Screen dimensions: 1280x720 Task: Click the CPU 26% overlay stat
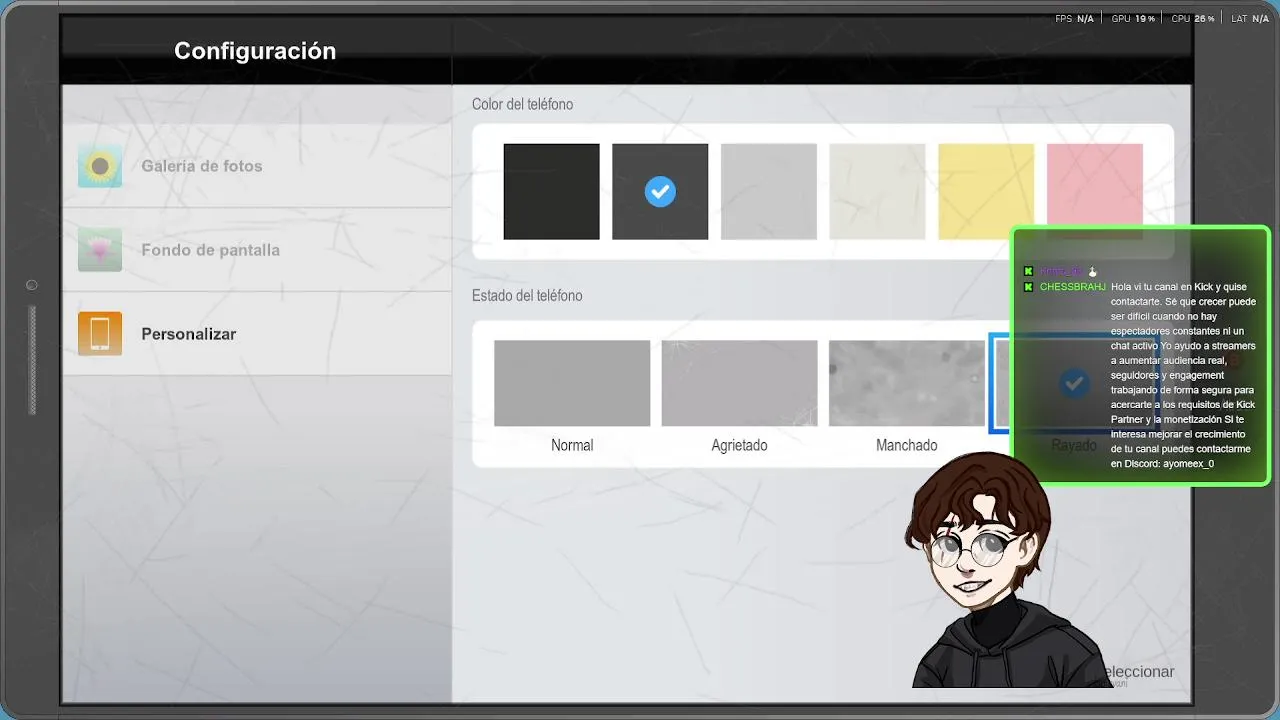[1192, 19]
